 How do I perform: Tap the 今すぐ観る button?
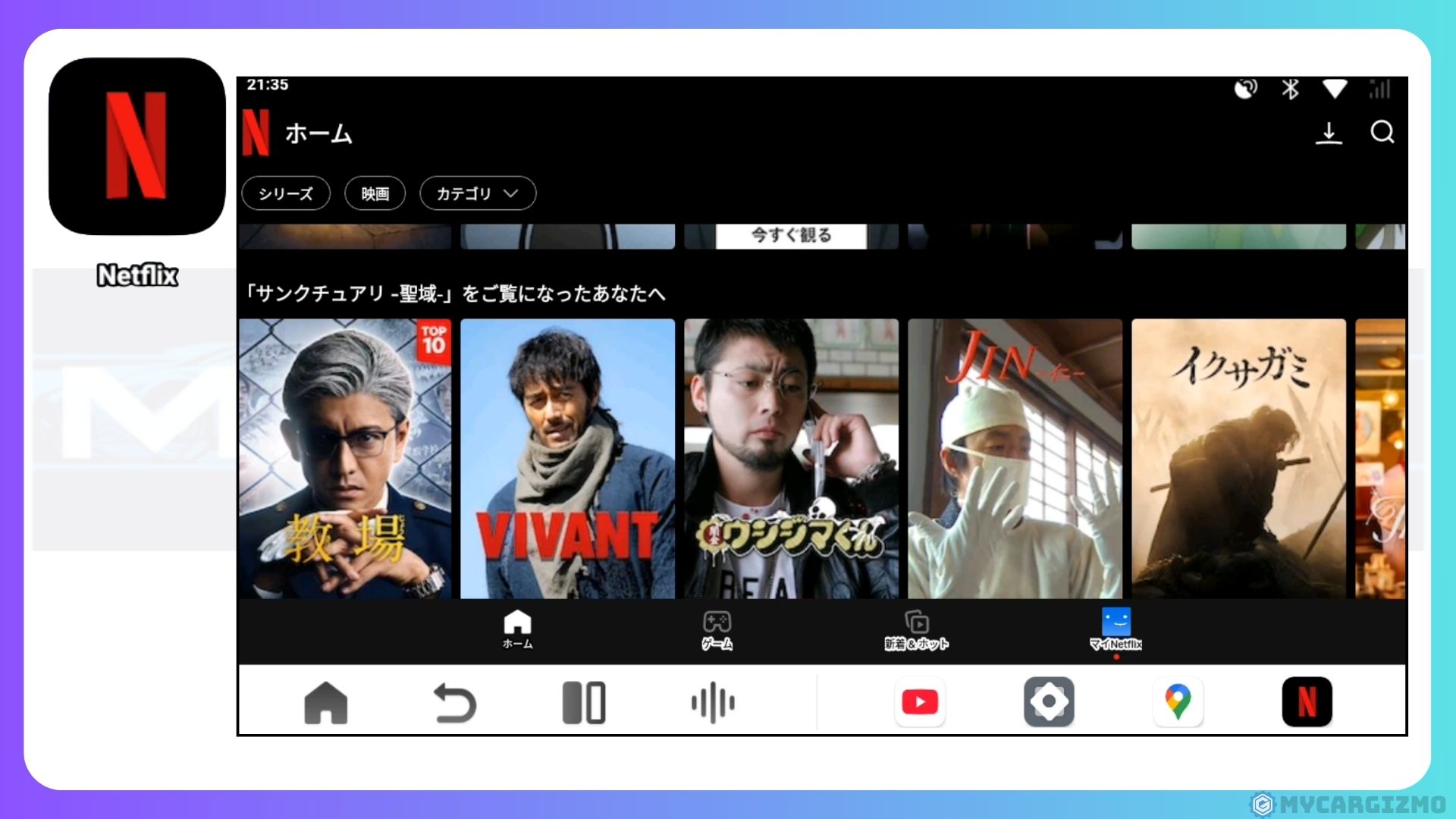[791, 235]
